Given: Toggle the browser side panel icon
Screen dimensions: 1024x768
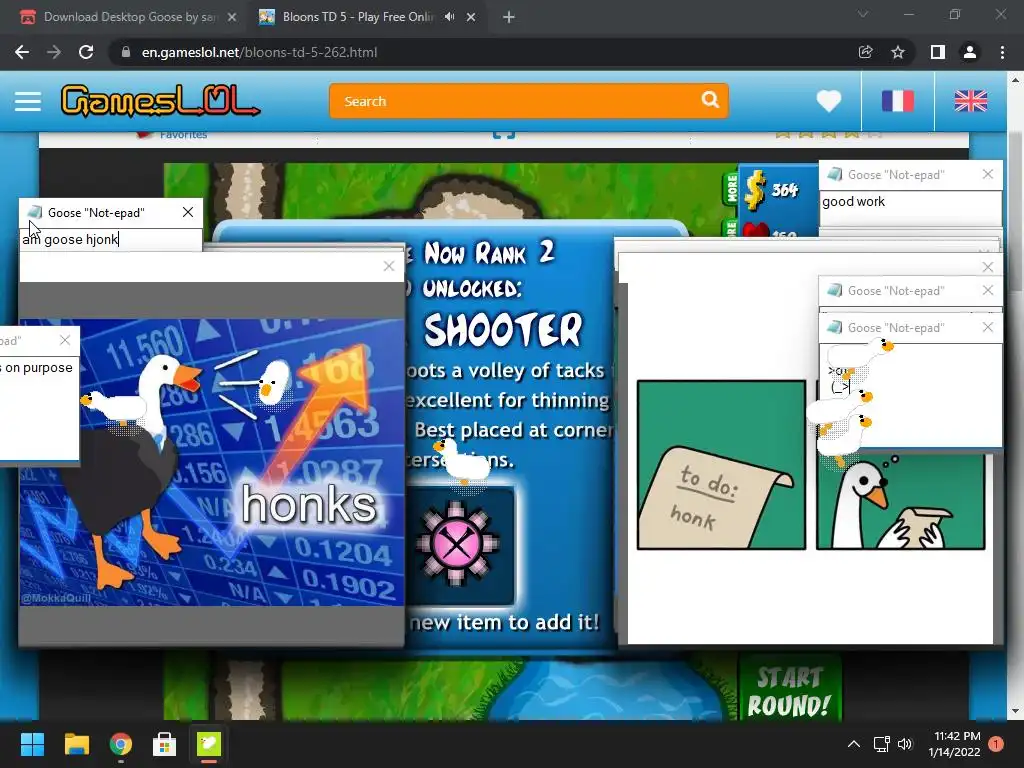Looking at the screenshot, I should (x=937, y=52).
